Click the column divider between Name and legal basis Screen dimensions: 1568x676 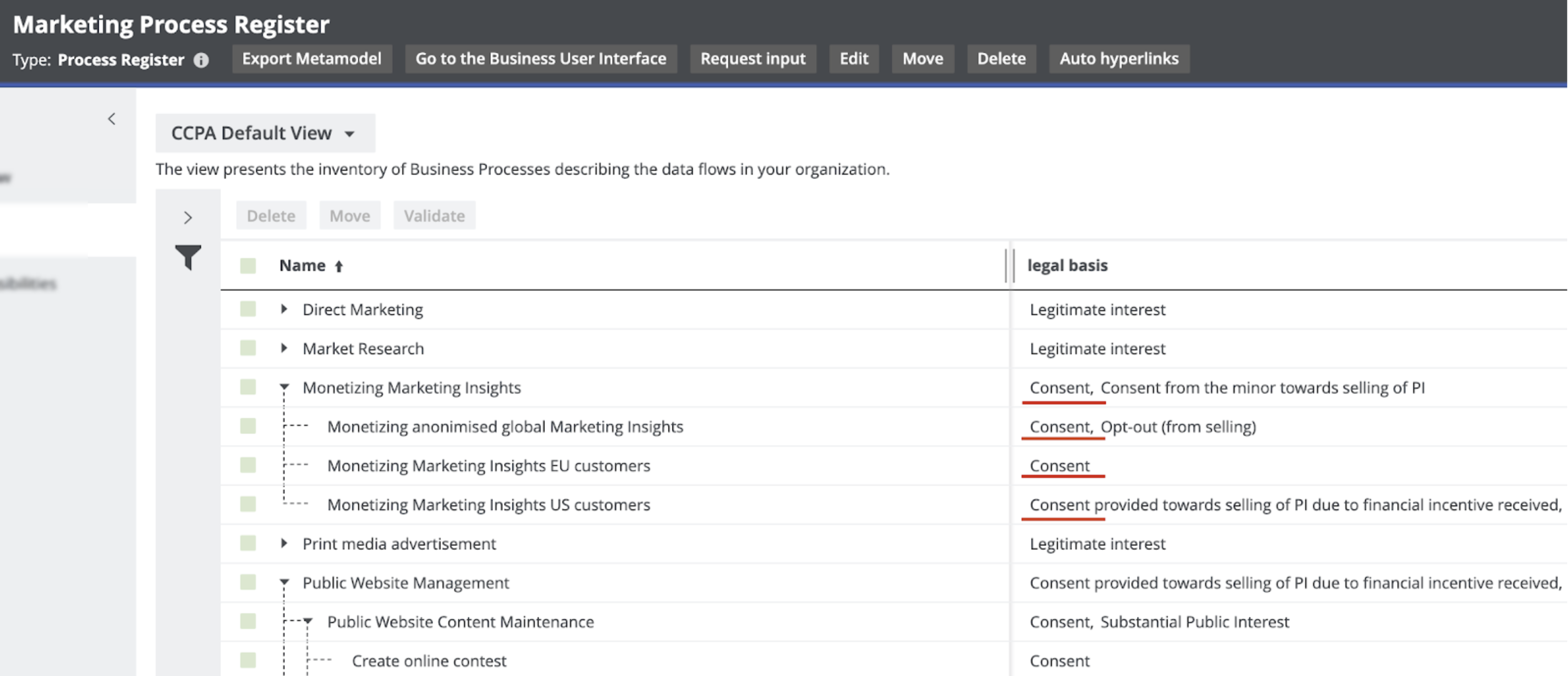coord(1010,266)
